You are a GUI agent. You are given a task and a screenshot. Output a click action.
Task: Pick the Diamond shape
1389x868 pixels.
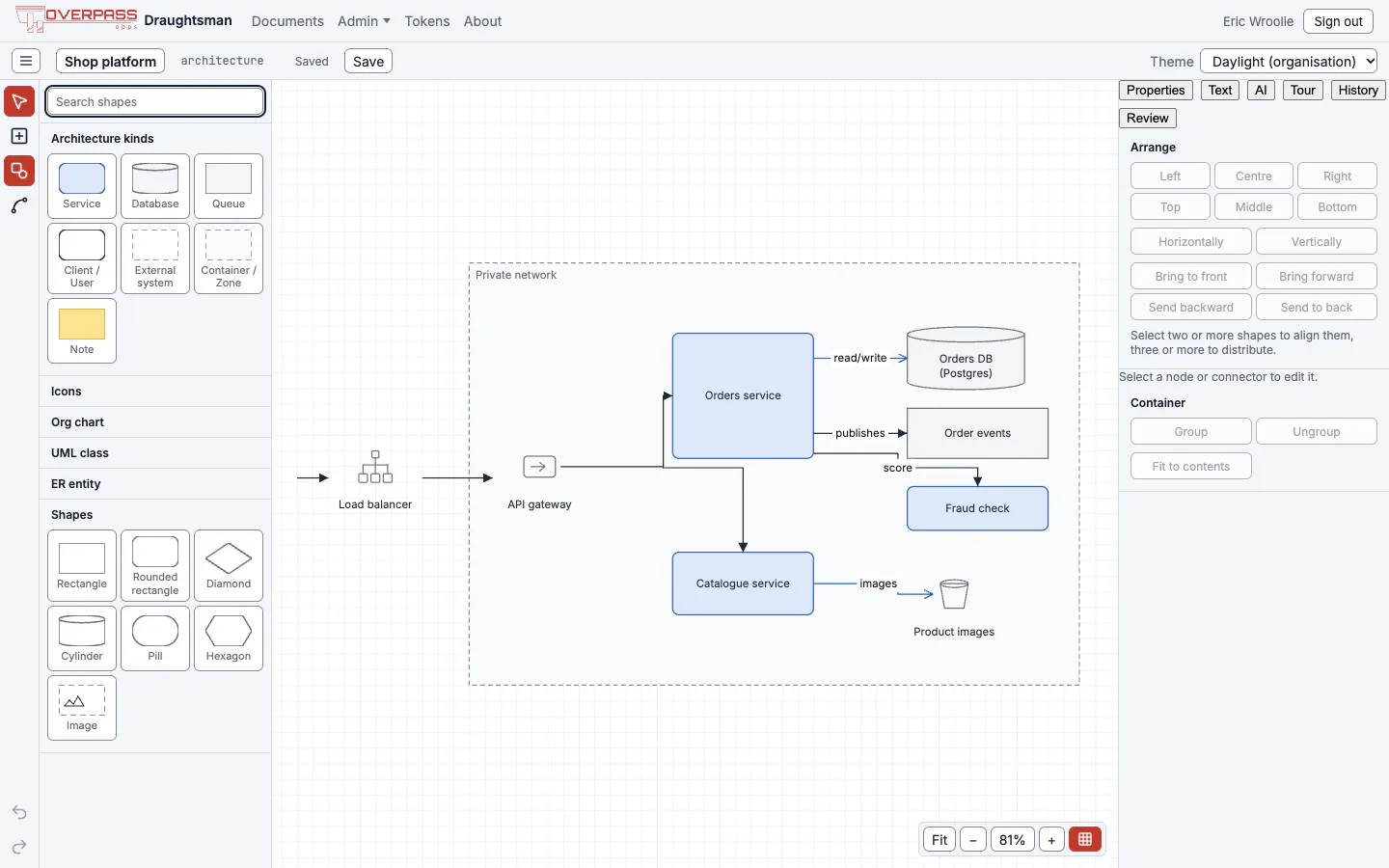229,566
